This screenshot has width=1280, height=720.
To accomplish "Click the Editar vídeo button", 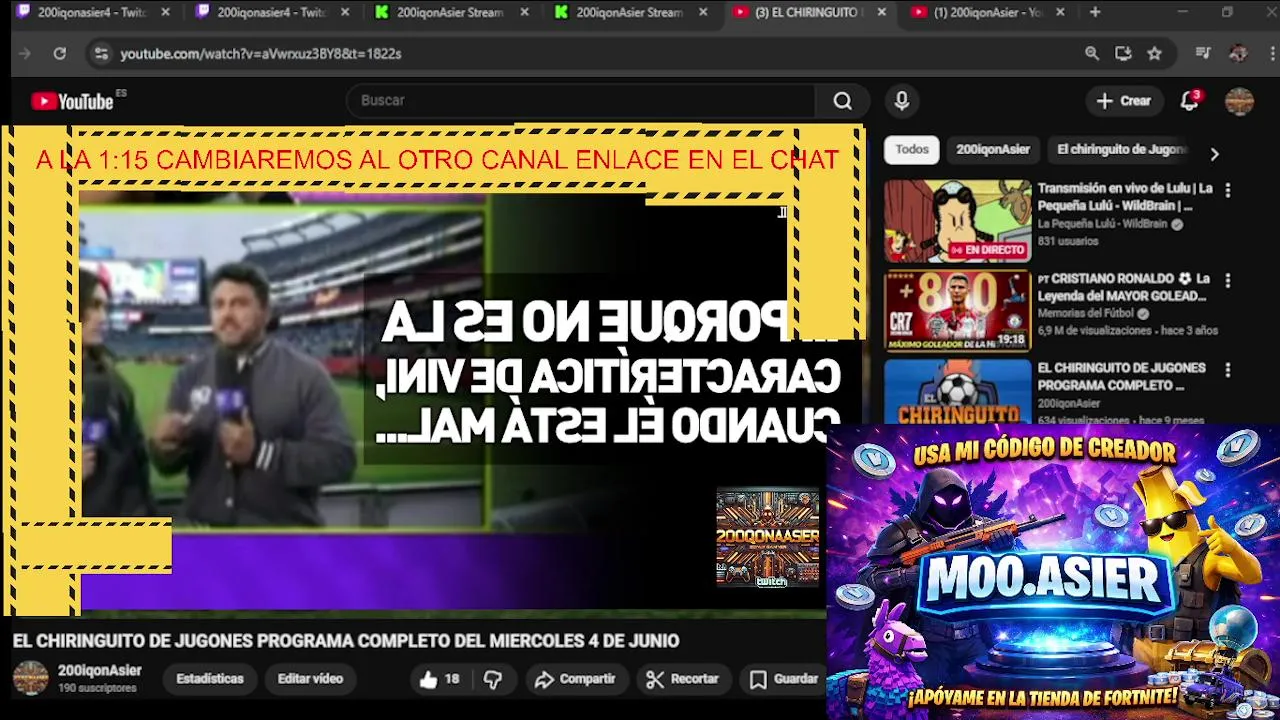I will tap(310, 679).
